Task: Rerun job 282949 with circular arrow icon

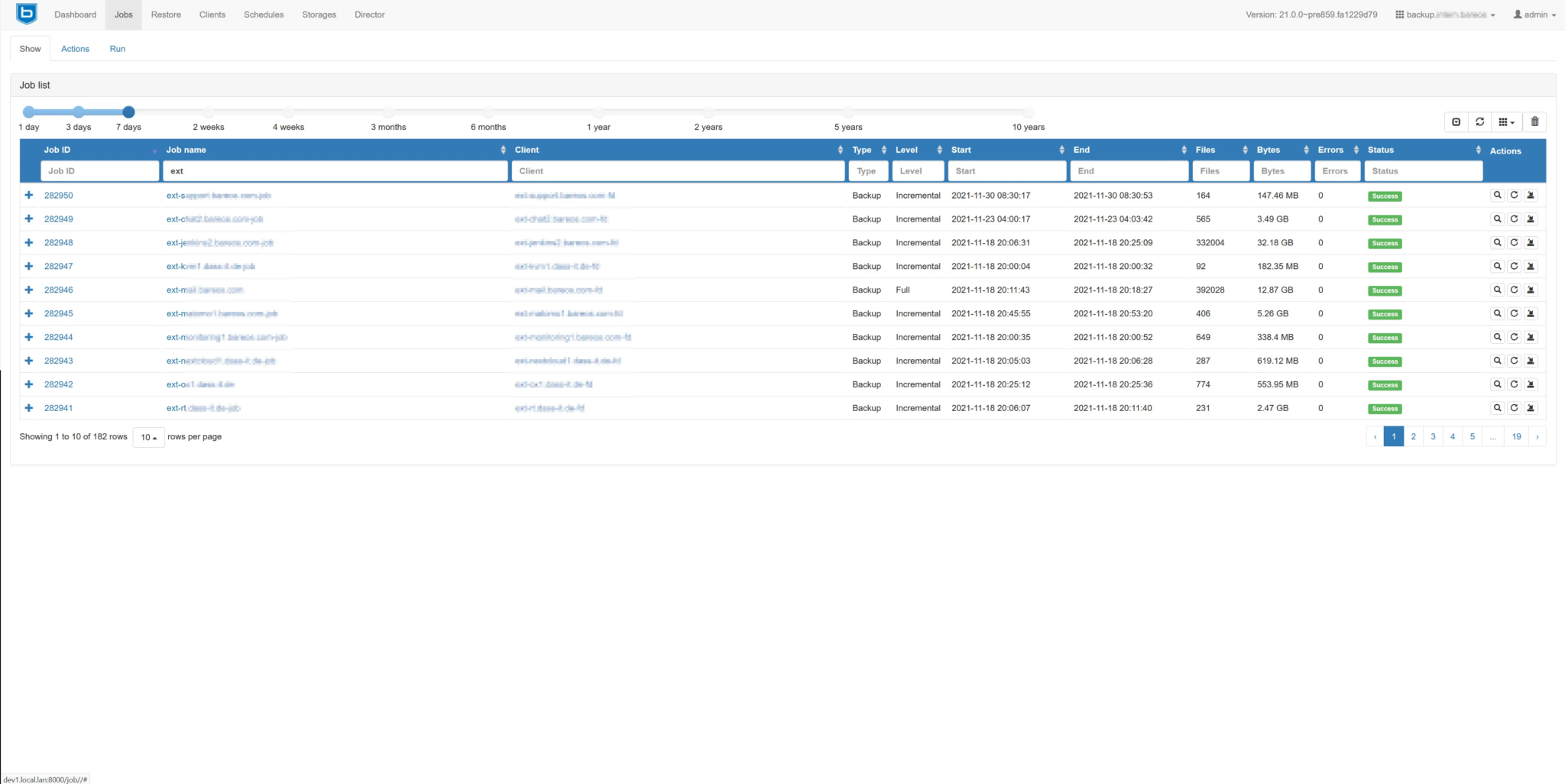Action: click(x=1514, y=219)
